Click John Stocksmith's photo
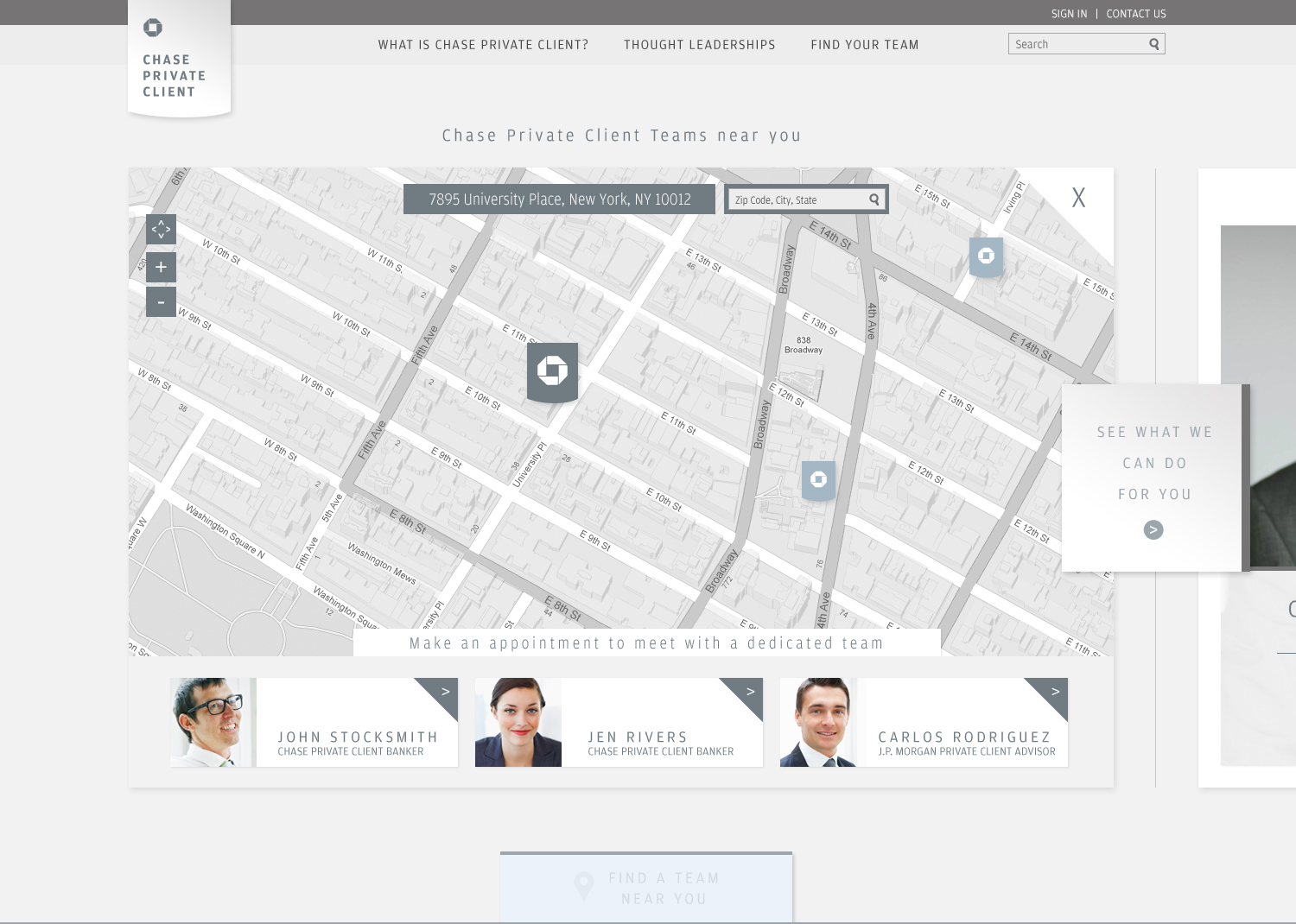Viewport: 1296px width, 924px height. (213, 722)
